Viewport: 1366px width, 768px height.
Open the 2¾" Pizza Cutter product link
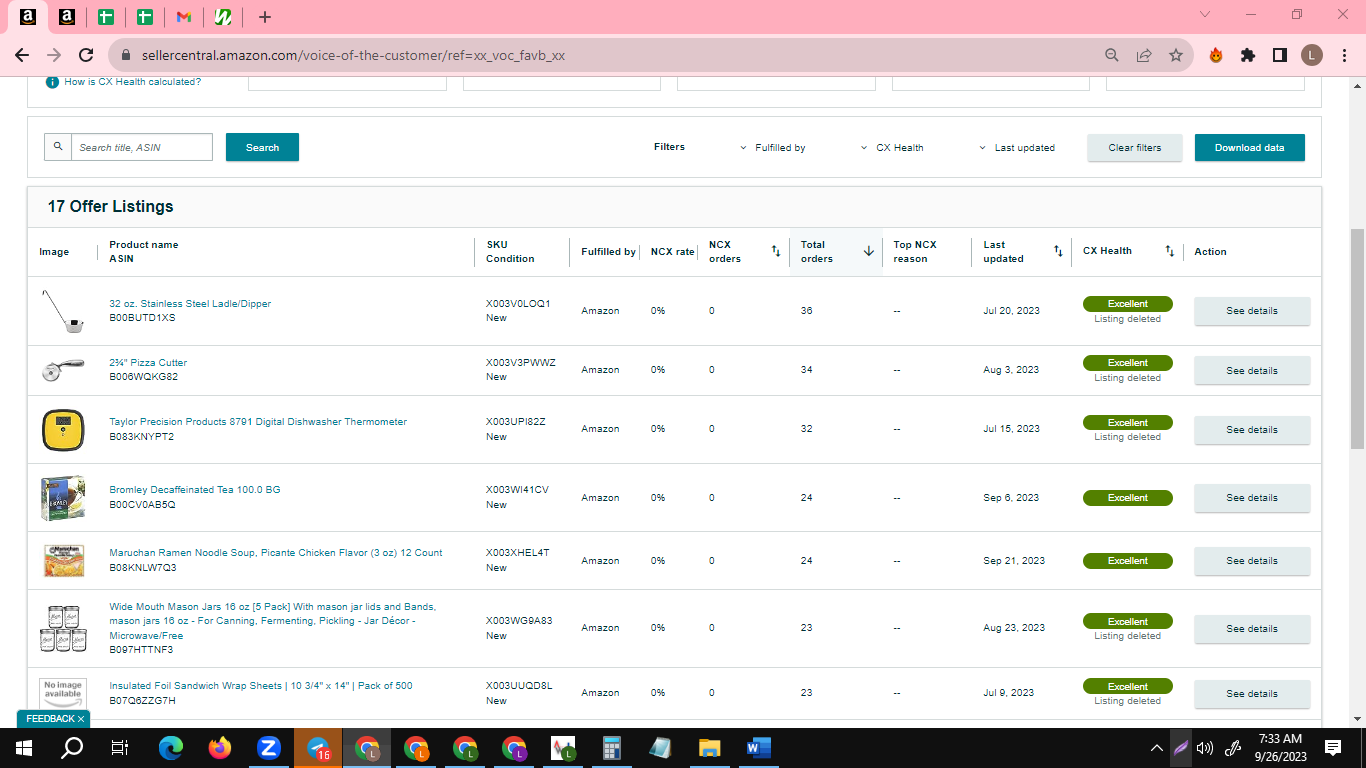148,363
